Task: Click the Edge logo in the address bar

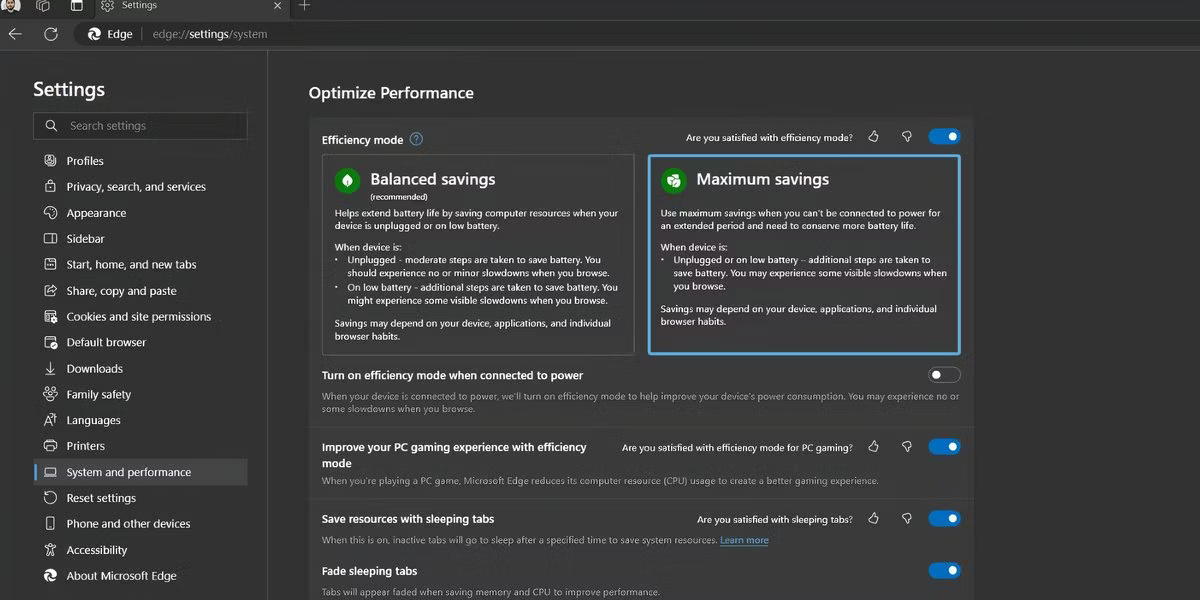Action: [93, 33]
